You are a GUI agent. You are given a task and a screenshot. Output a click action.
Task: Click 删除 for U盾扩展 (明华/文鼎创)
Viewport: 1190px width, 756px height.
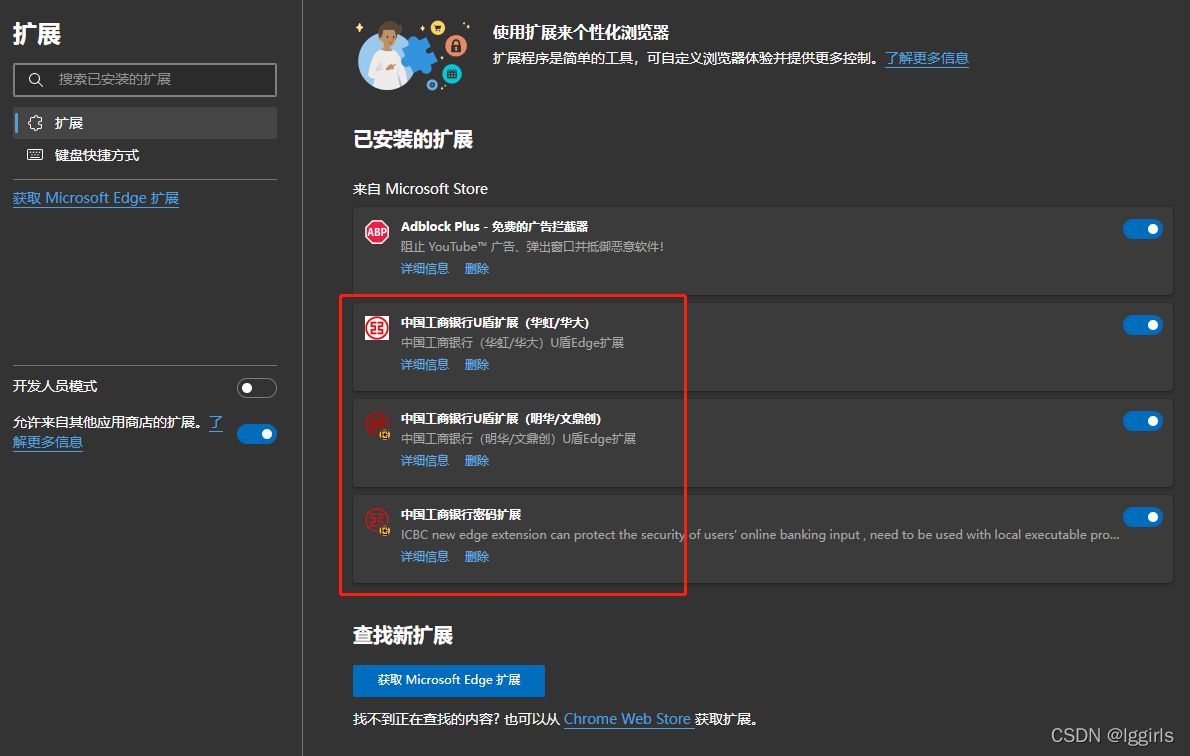coord(477,461)
